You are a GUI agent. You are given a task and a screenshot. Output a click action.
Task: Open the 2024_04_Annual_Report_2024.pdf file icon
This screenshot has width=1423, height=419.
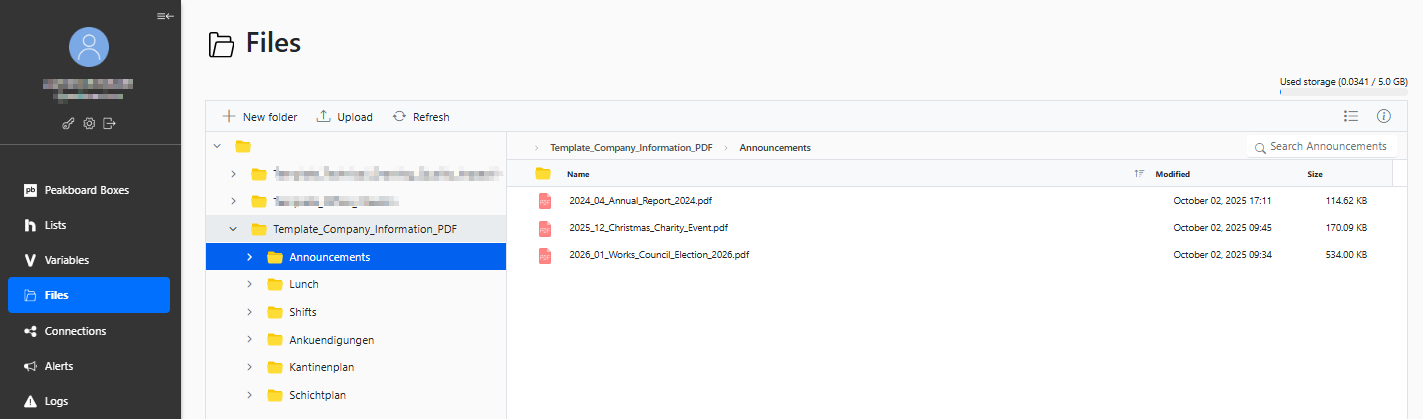coord(545,201)
